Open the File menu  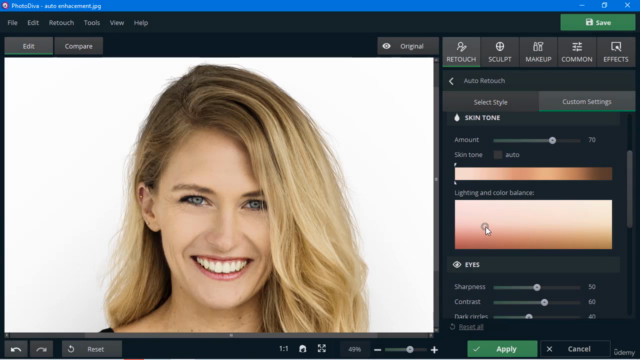click(x=12, y=23)
